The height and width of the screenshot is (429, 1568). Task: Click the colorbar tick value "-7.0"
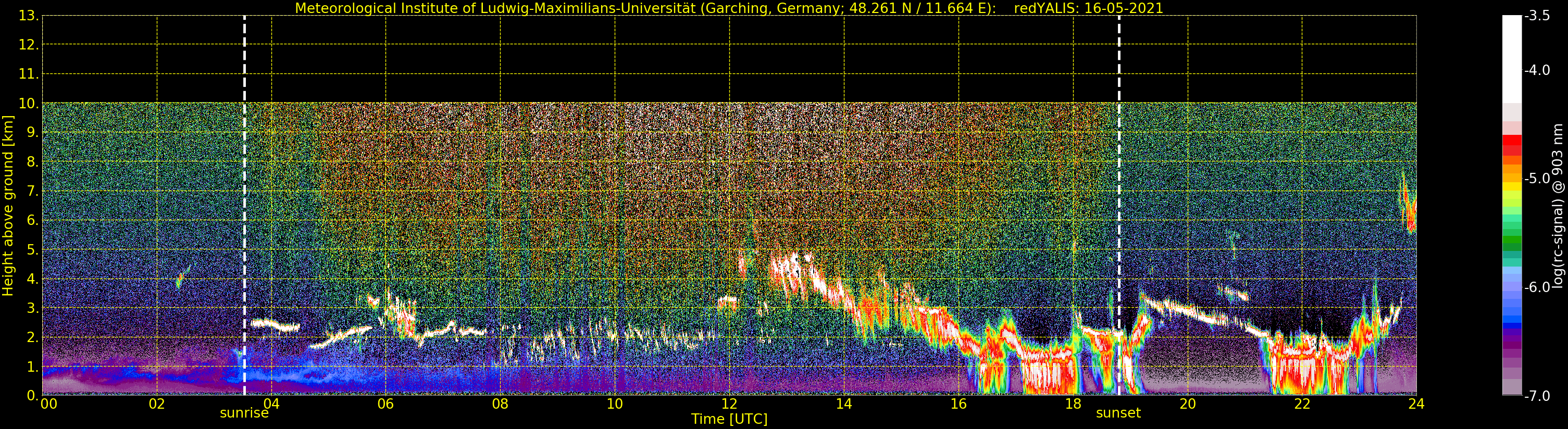coord(1537,396)
